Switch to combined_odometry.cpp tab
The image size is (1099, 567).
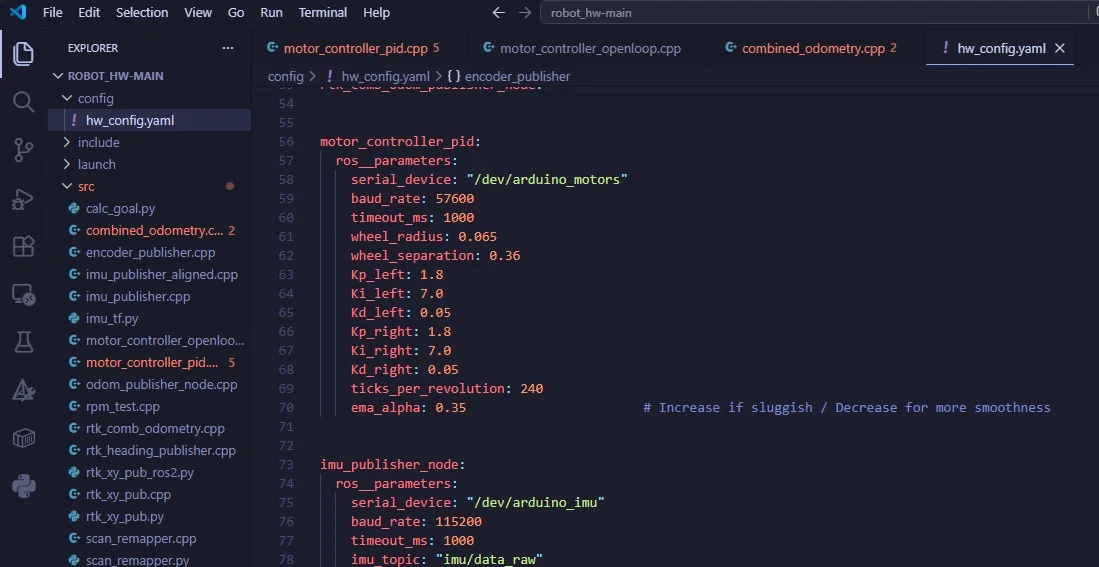point(813,48)
